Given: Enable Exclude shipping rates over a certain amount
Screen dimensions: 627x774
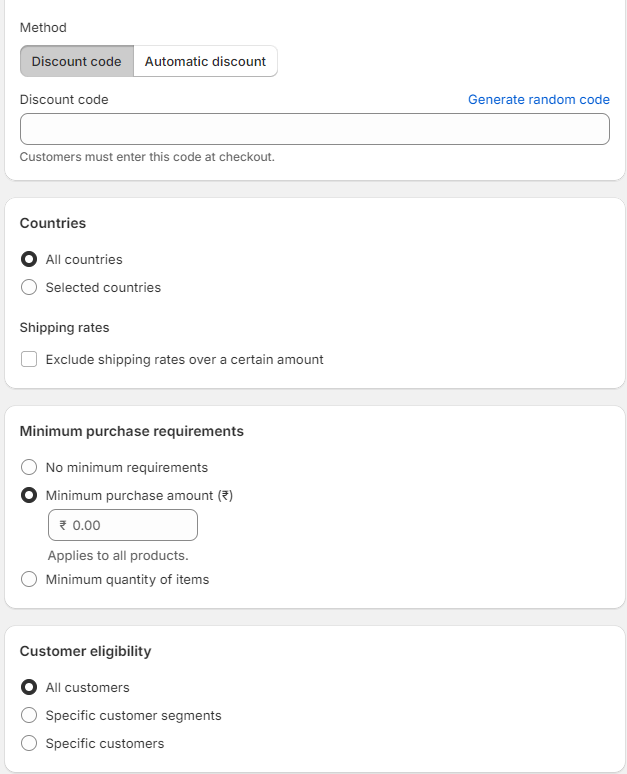Looking at the screenshot, I should (29, 359).
